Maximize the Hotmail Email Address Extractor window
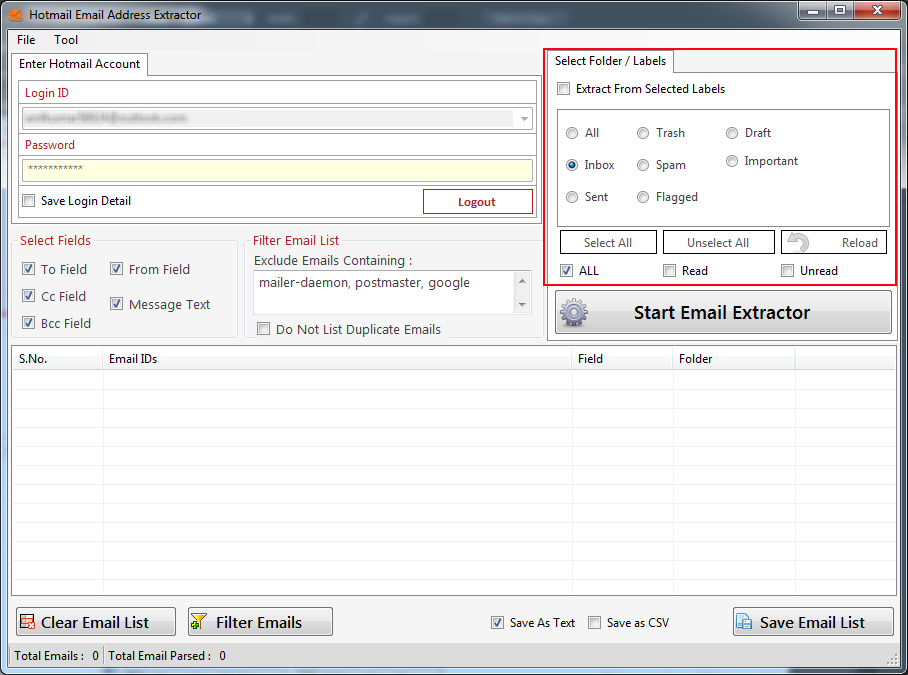The image size is (908, 675). tap(840, 10)
